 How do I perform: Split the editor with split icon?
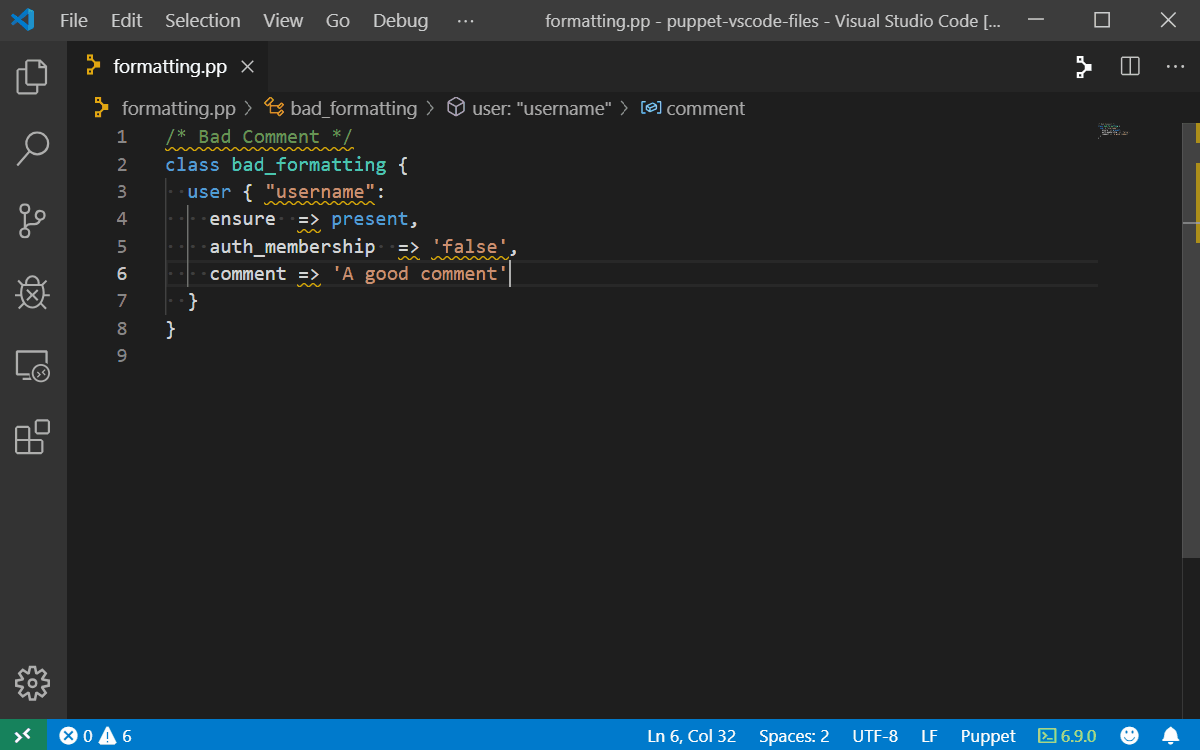[1130, 67]
